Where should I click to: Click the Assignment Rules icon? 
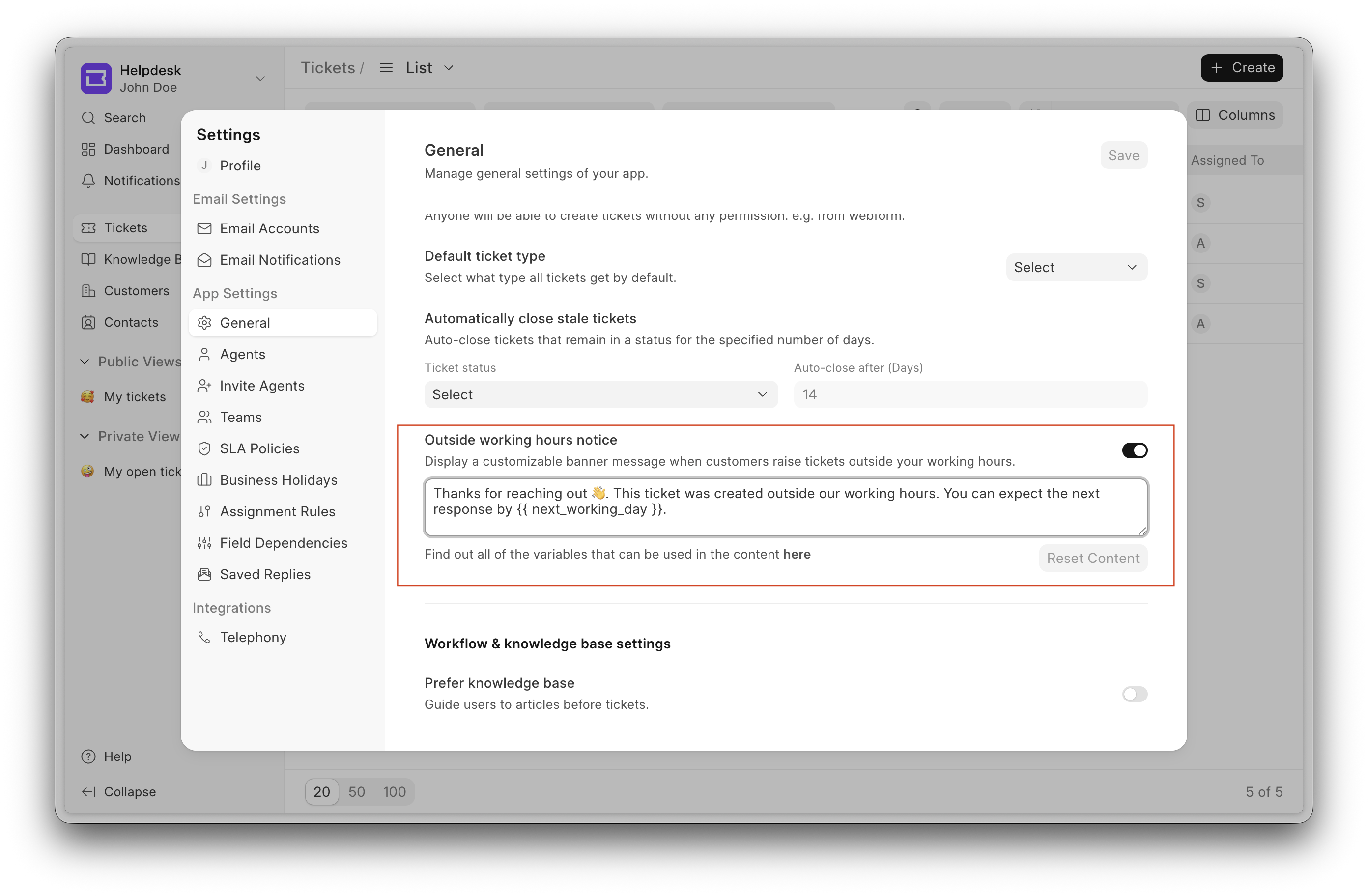pyautogui.click(x=204, y=511)
